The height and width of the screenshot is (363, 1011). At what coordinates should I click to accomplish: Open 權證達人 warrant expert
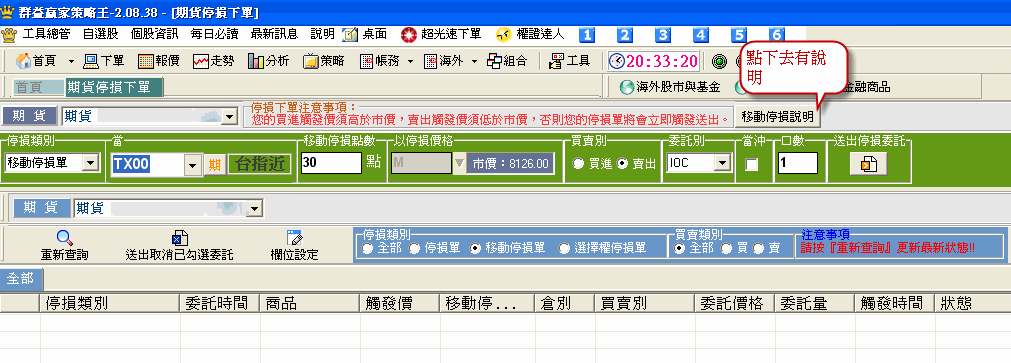pyautogui.click(x=530, y=35)
